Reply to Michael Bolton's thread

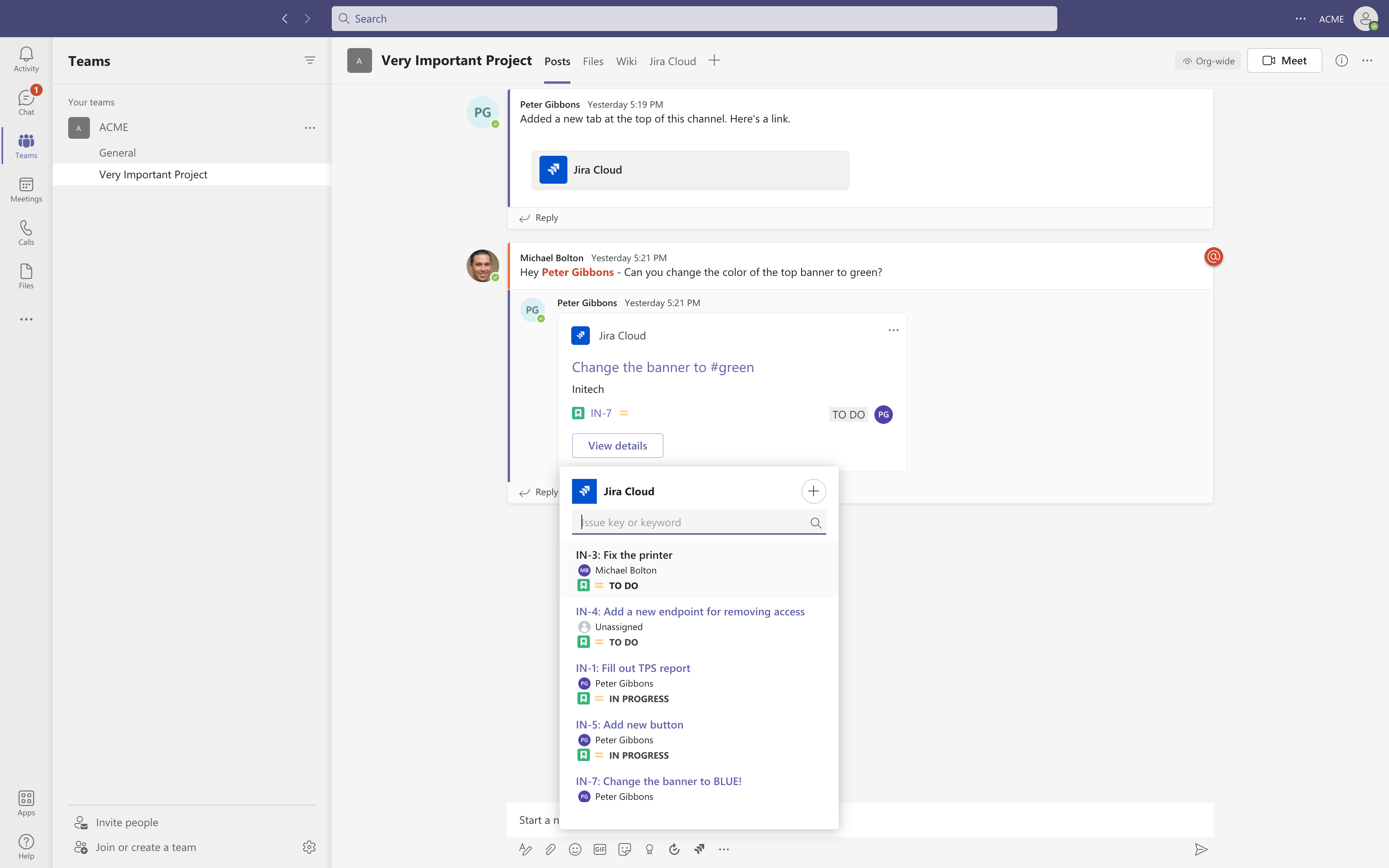tap(538, 493)
